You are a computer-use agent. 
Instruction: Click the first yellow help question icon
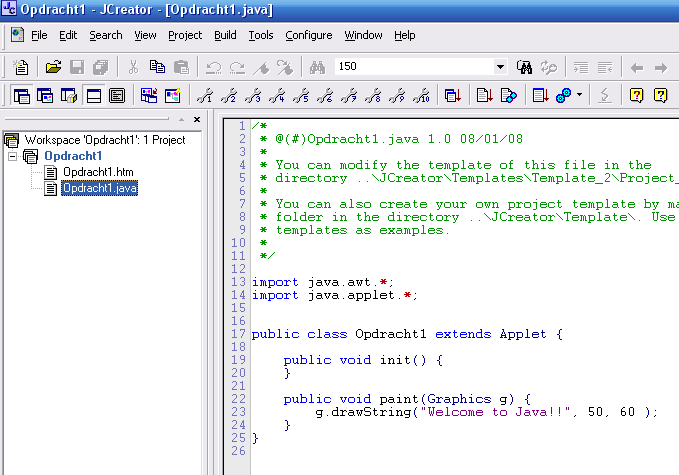pyautogui.click(x=636, y=95)
